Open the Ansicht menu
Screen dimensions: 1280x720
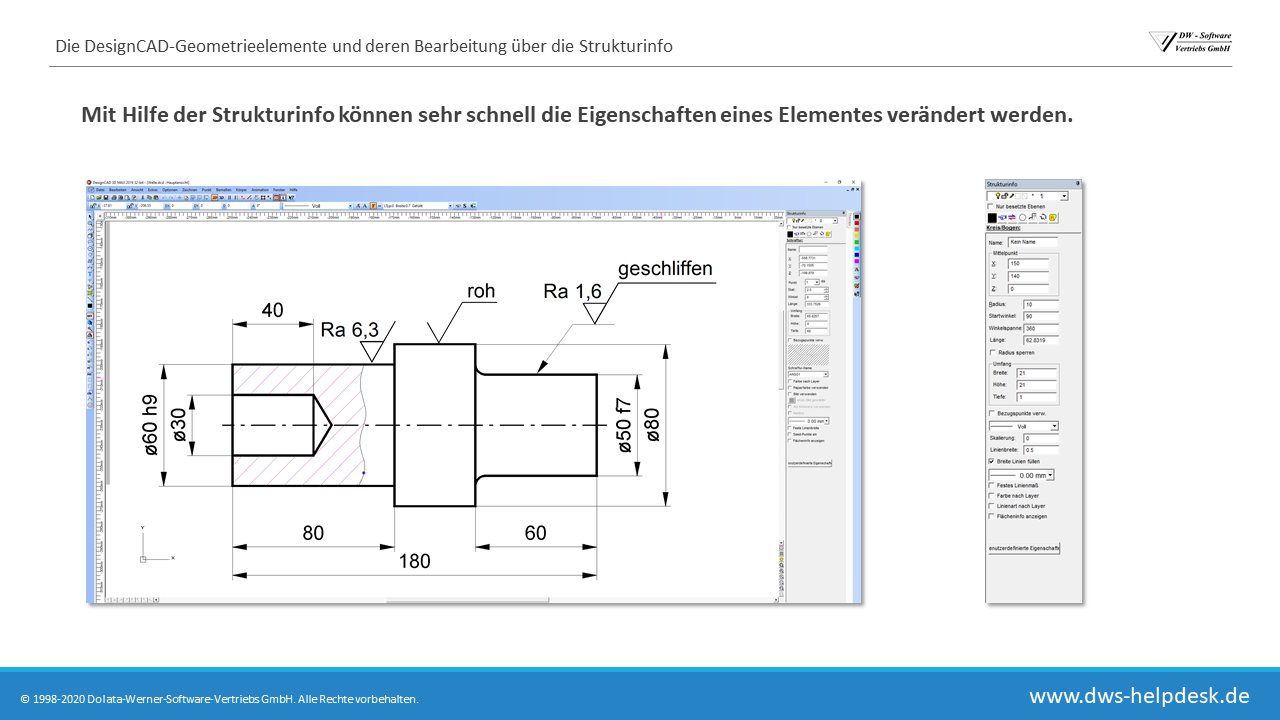tap(137, 190)
